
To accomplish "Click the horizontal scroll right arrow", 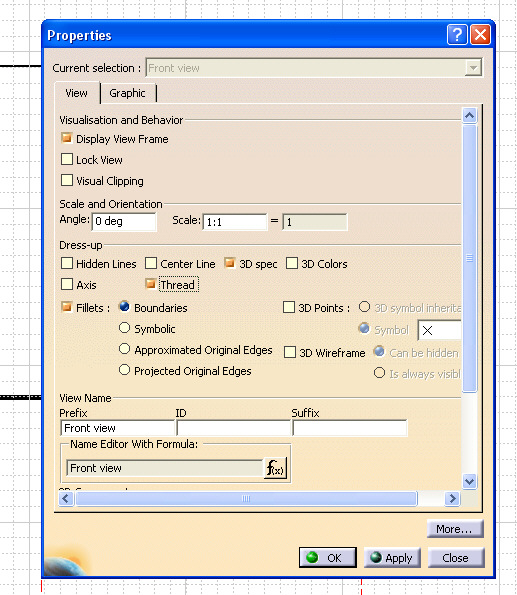I will pos(452,498).
